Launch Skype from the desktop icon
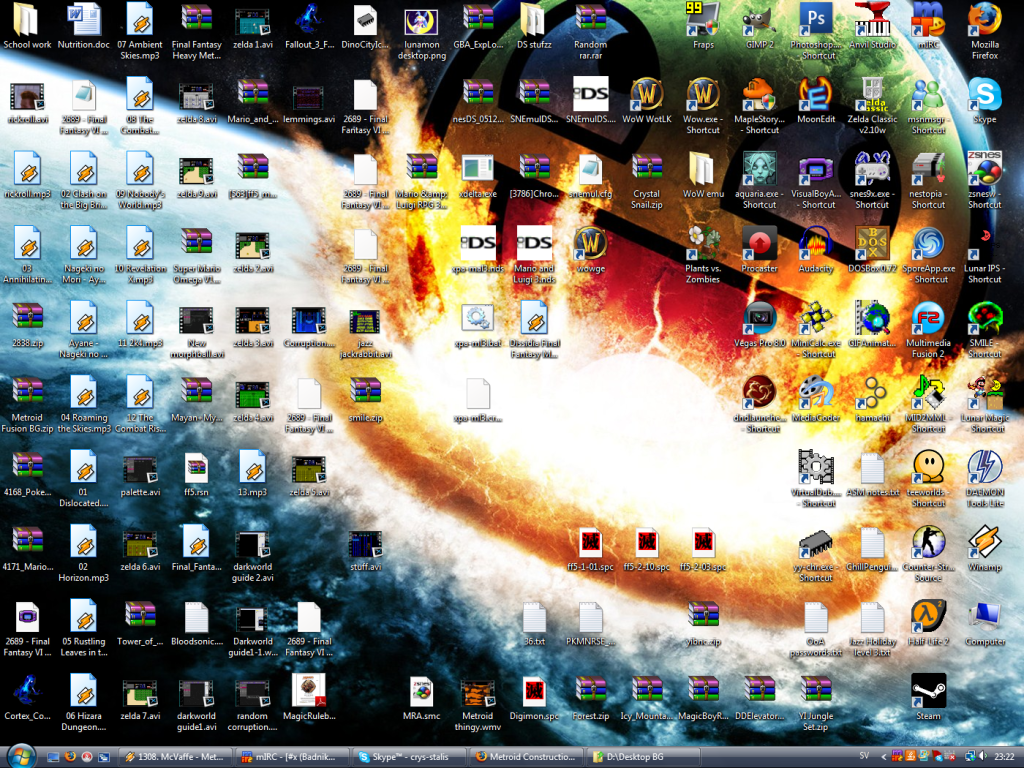Screen dimensions: 1024x768 pyautogui.click(x=984, y=96)
